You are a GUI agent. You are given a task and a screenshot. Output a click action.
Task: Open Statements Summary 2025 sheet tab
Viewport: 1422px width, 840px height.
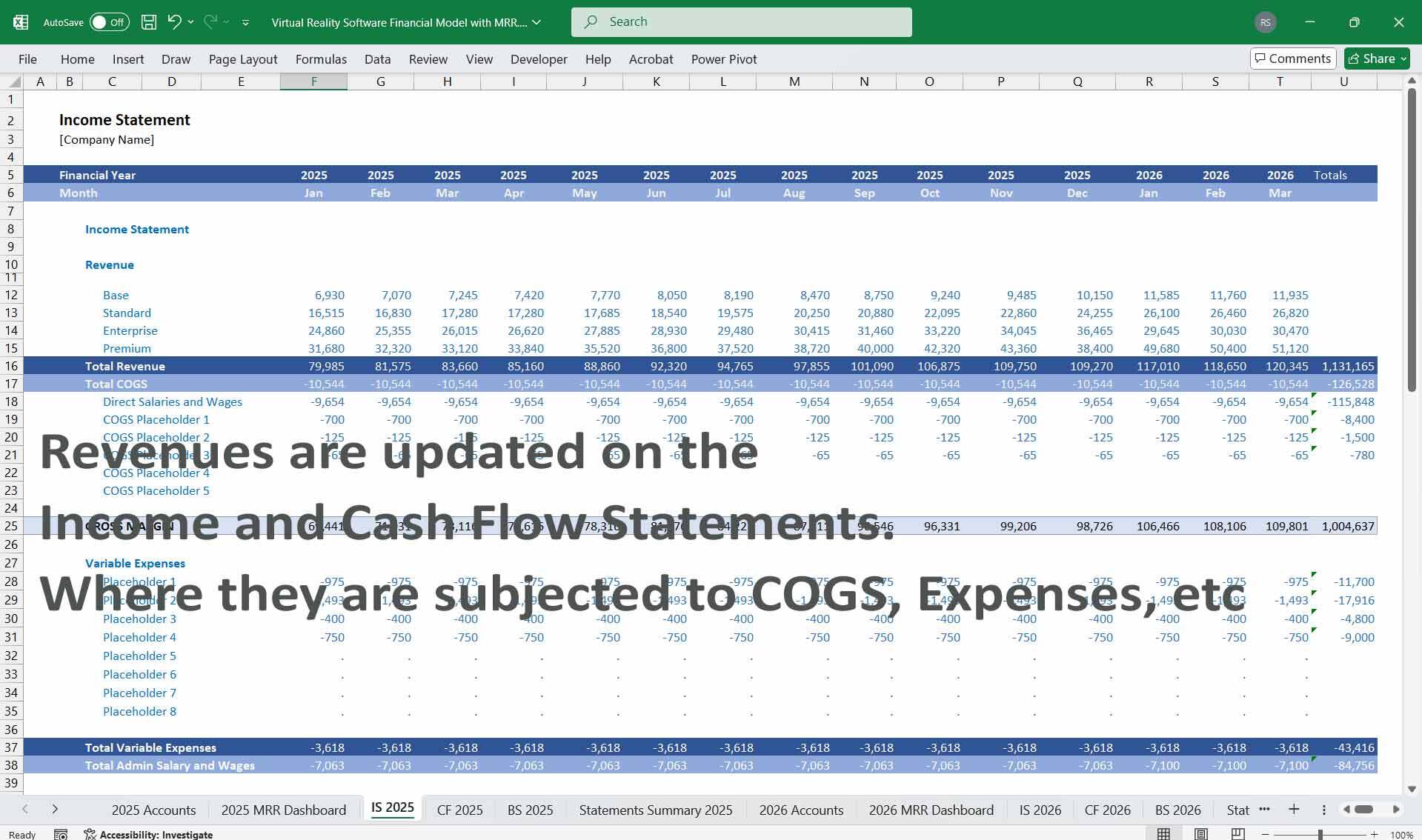pyautogui.click(x=655, y=810)
